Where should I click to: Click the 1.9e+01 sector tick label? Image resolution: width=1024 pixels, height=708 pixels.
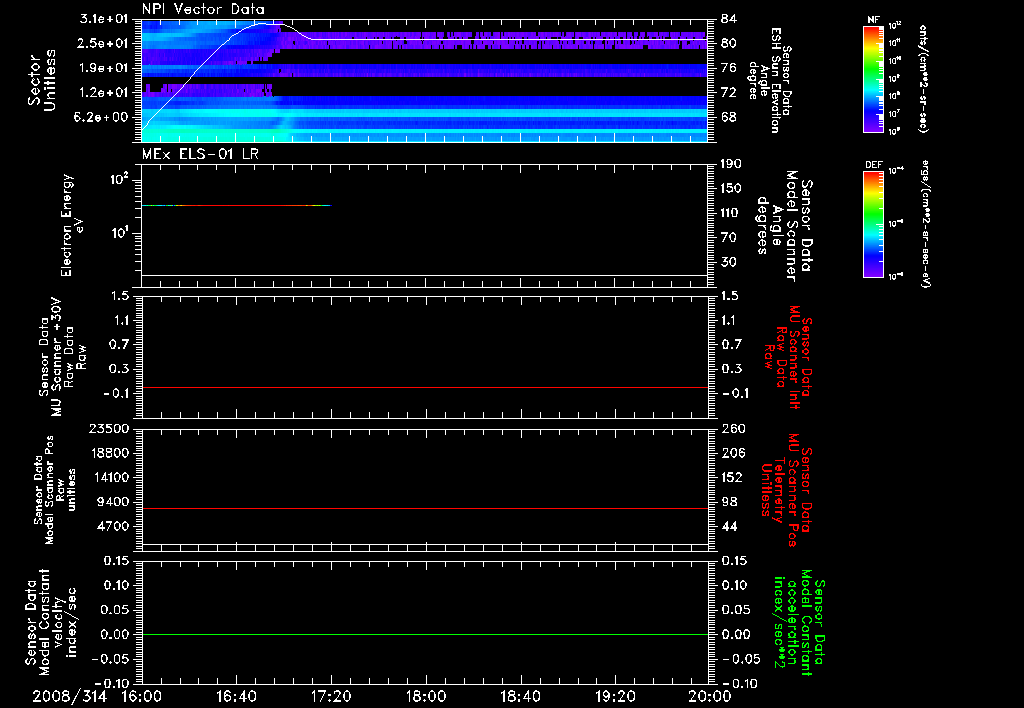pos(103,68)
